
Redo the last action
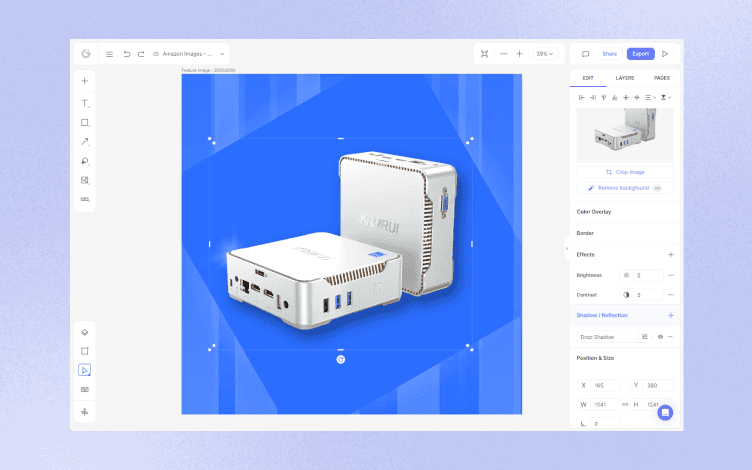(141, 54)
